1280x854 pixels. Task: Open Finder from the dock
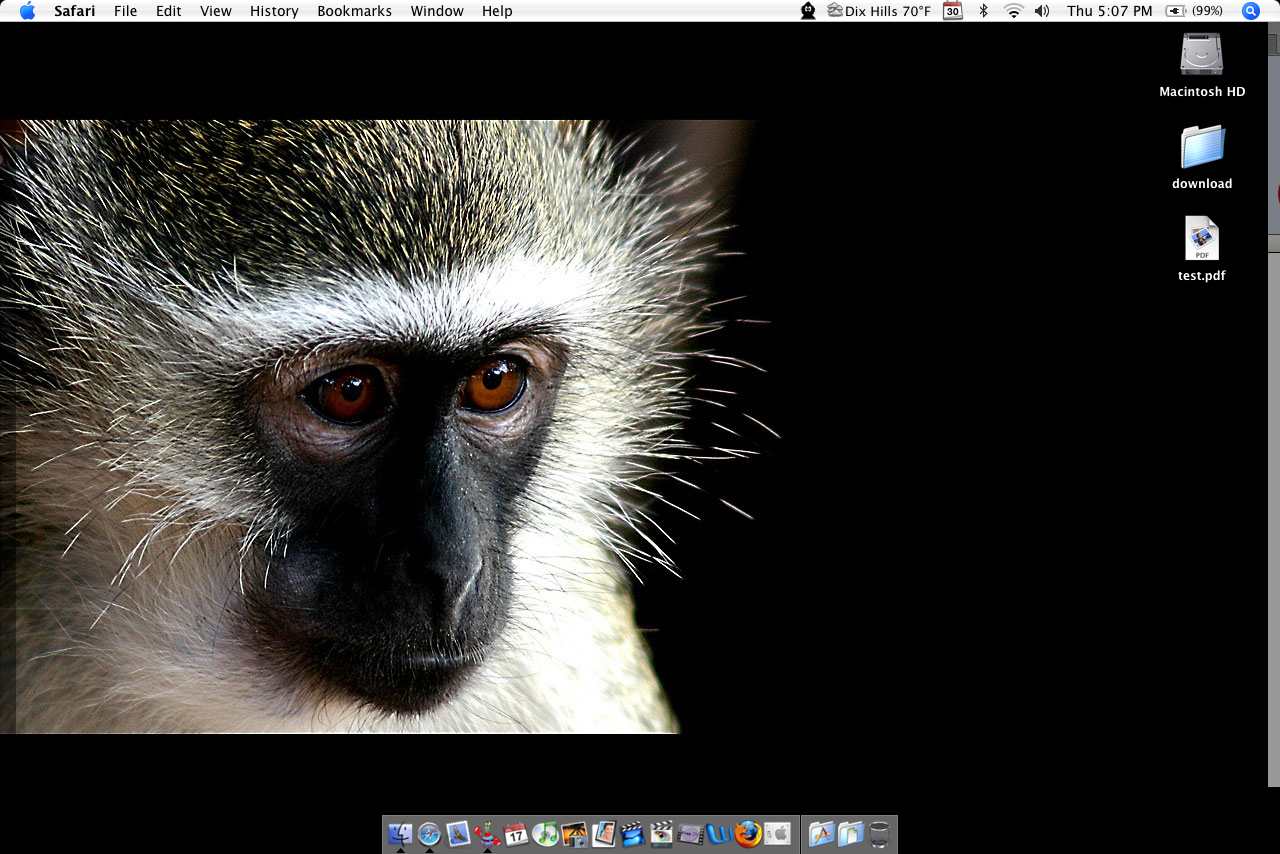400,833
